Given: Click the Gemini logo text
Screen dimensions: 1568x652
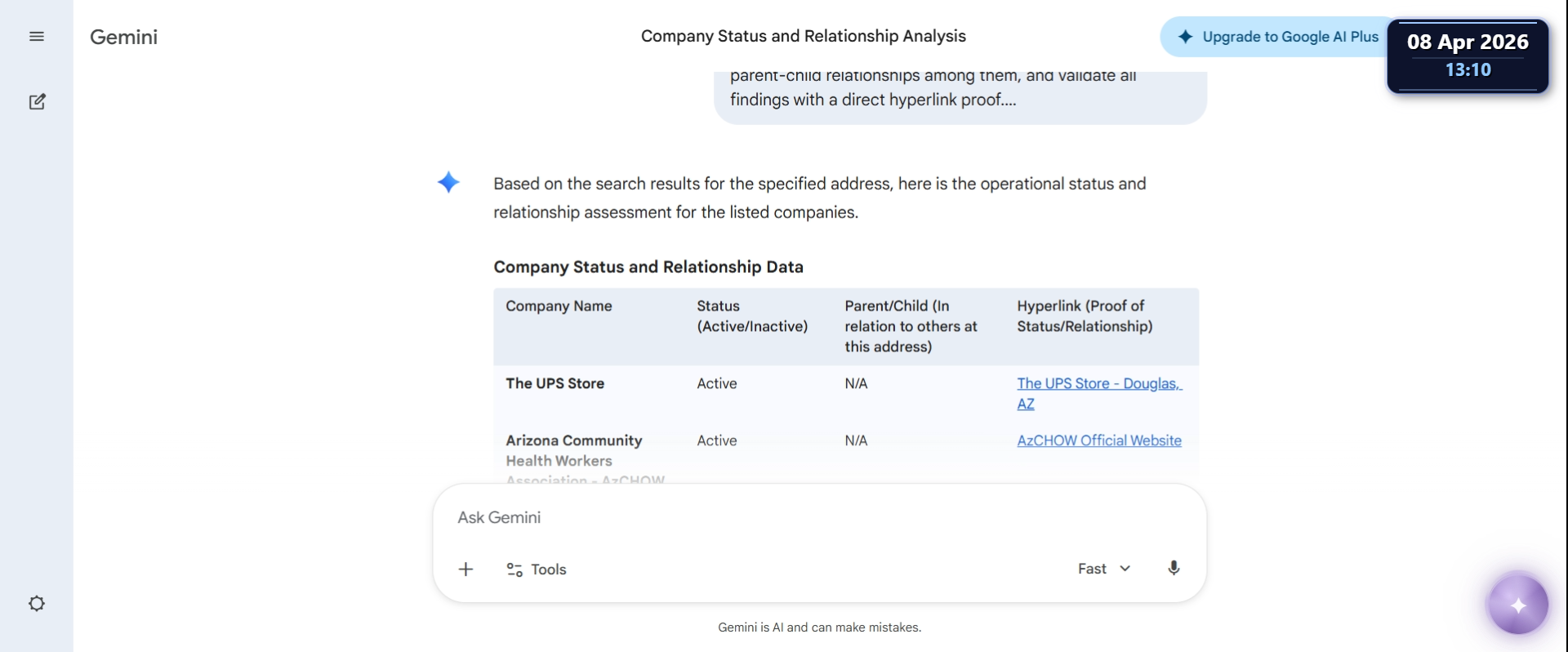Looking at the screenshot, I should (x=123, y=37).
